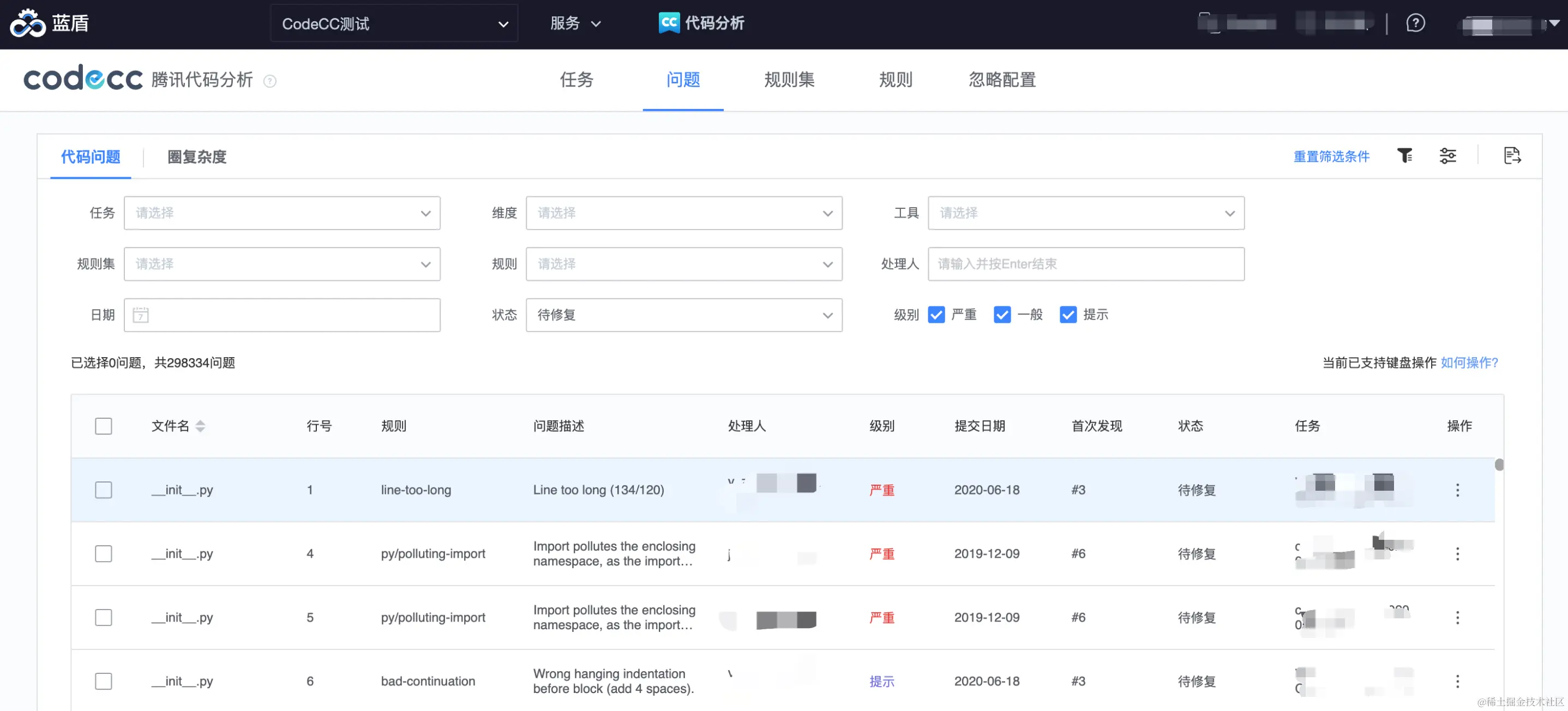The image size is (1568, 711).
Task: Sort by 文件名 column arrow icon
Action: (x=200, y=426)
